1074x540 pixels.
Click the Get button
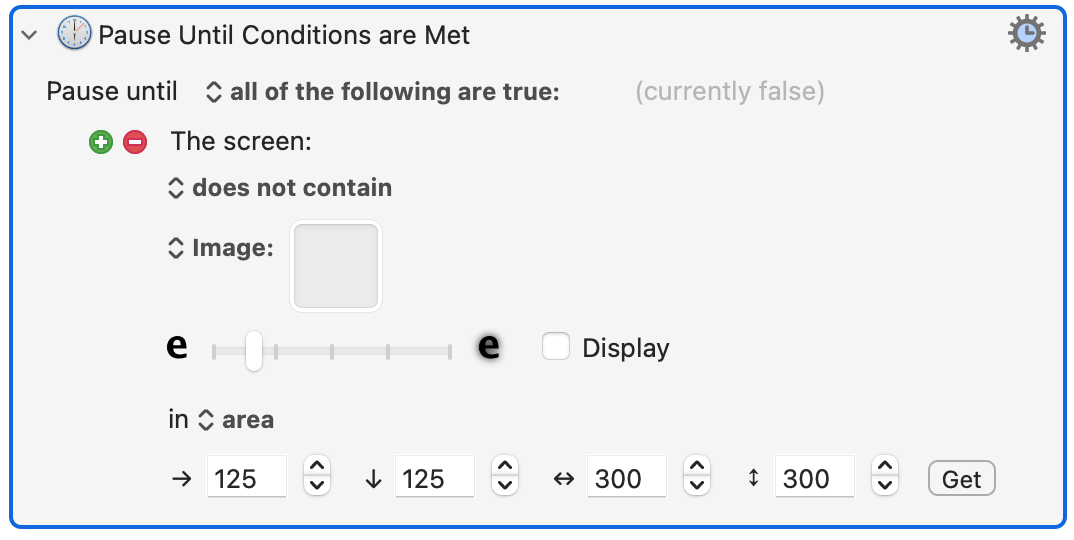point(962,478)
